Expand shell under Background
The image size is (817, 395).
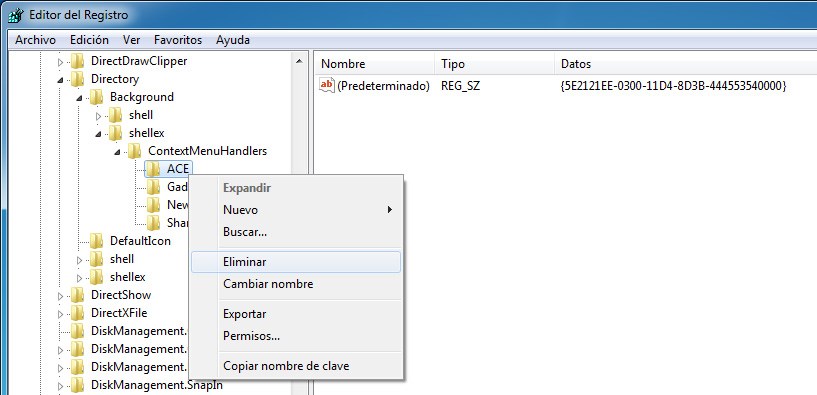(x=98, y=115)
